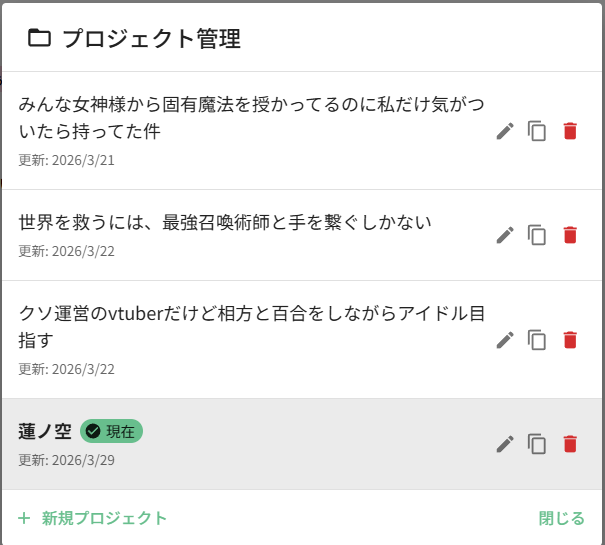Duplicate the 蓮ノ空 project
The image size is (605, 545).
pos(538,444)
